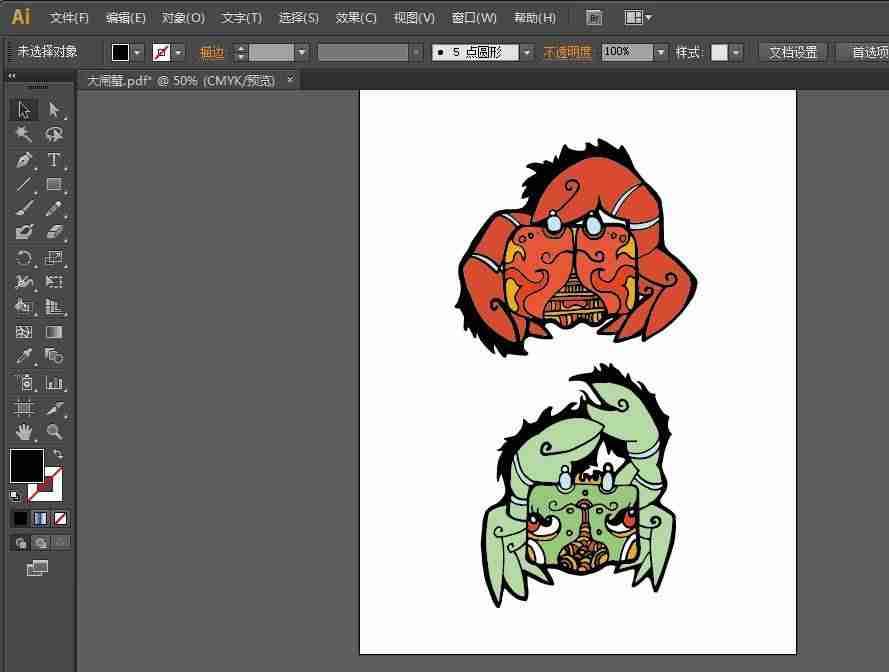Screen dimensions: 889x672
Task: Enable Draw Normal mode
Action: 21,543
